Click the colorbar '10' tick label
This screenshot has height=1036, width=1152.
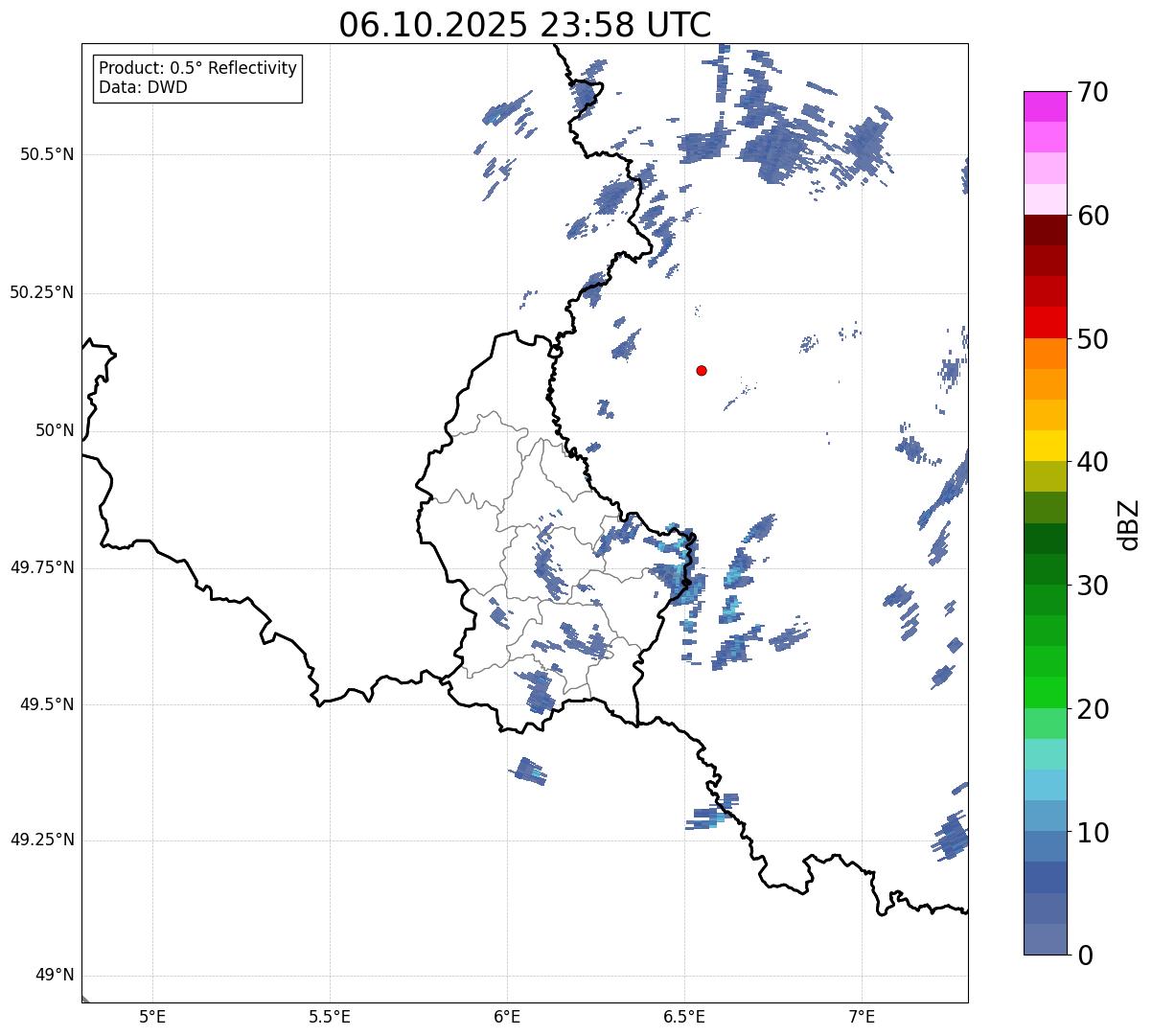coord(1093,833)
